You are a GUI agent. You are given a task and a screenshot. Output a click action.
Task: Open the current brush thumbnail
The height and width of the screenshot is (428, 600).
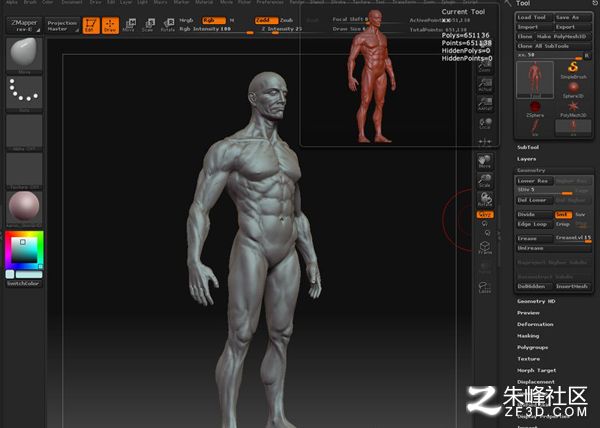click(24, 54)
